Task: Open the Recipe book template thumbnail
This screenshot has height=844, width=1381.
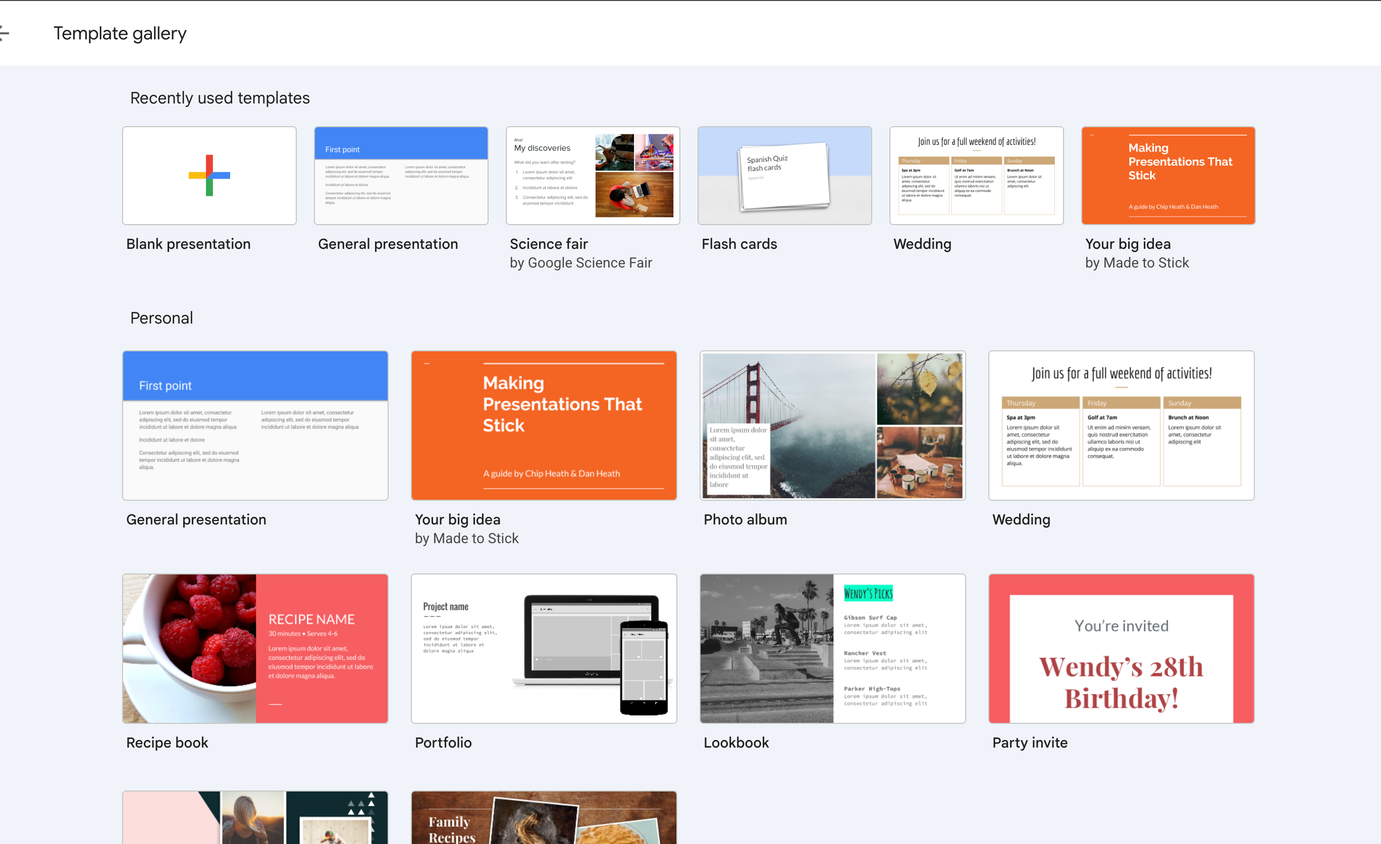Action: click(x=255, y=648)
